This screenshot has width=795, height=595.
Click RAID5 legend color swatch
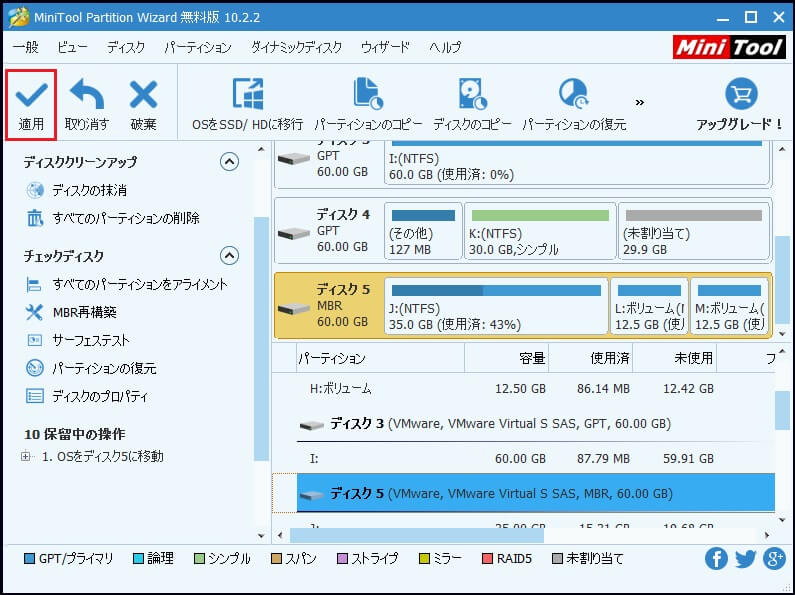[x=487, y=559]
